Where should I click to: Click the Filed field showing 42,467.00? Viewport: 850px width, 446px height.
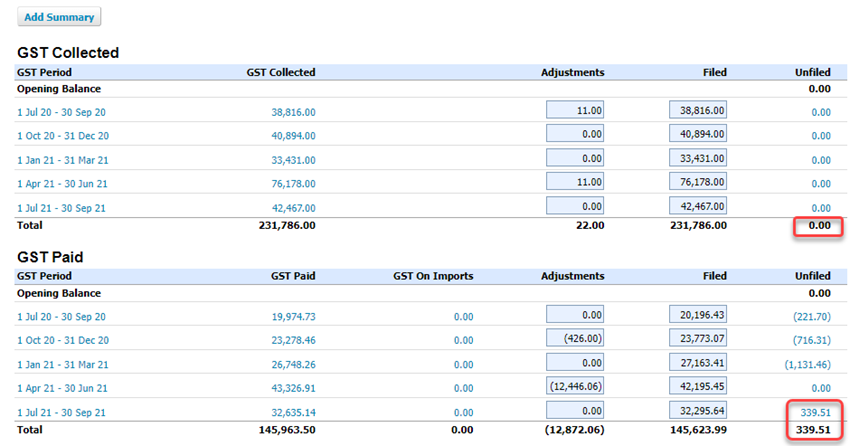click(x=698, y=206)
